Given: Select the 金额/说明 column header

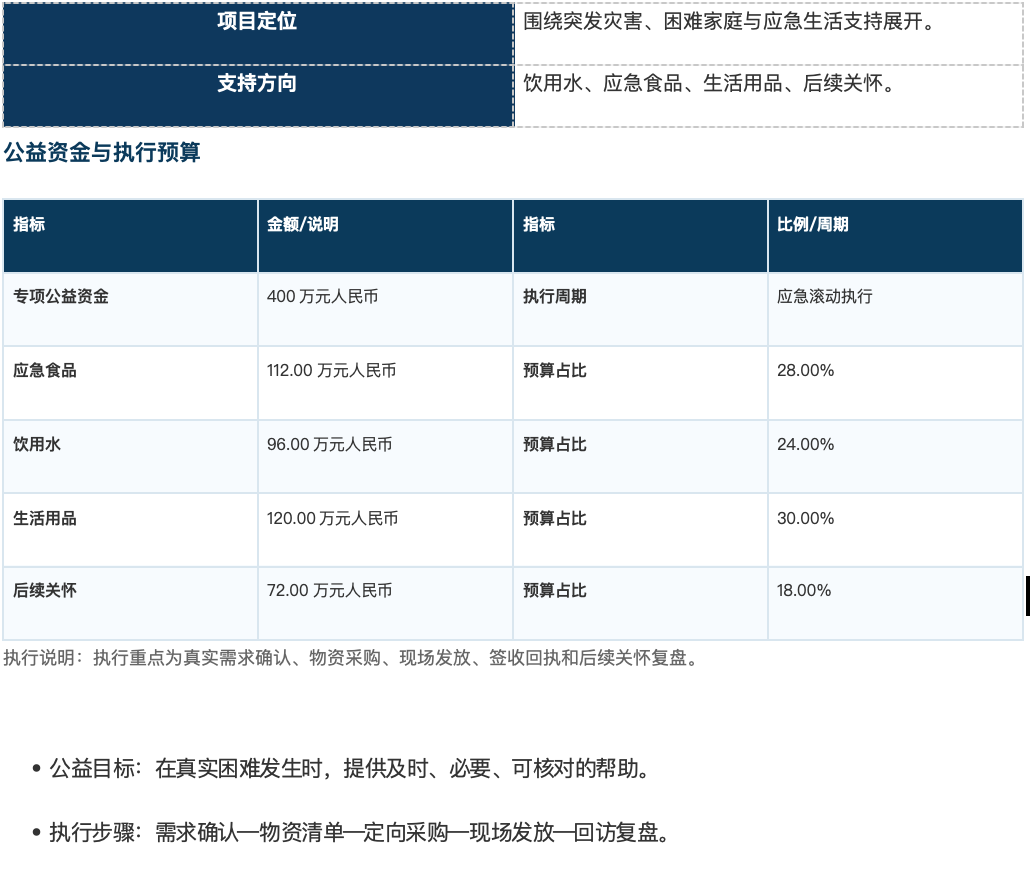Looking at the screenshot, I should pyautogui.click(x=385, y=236).
